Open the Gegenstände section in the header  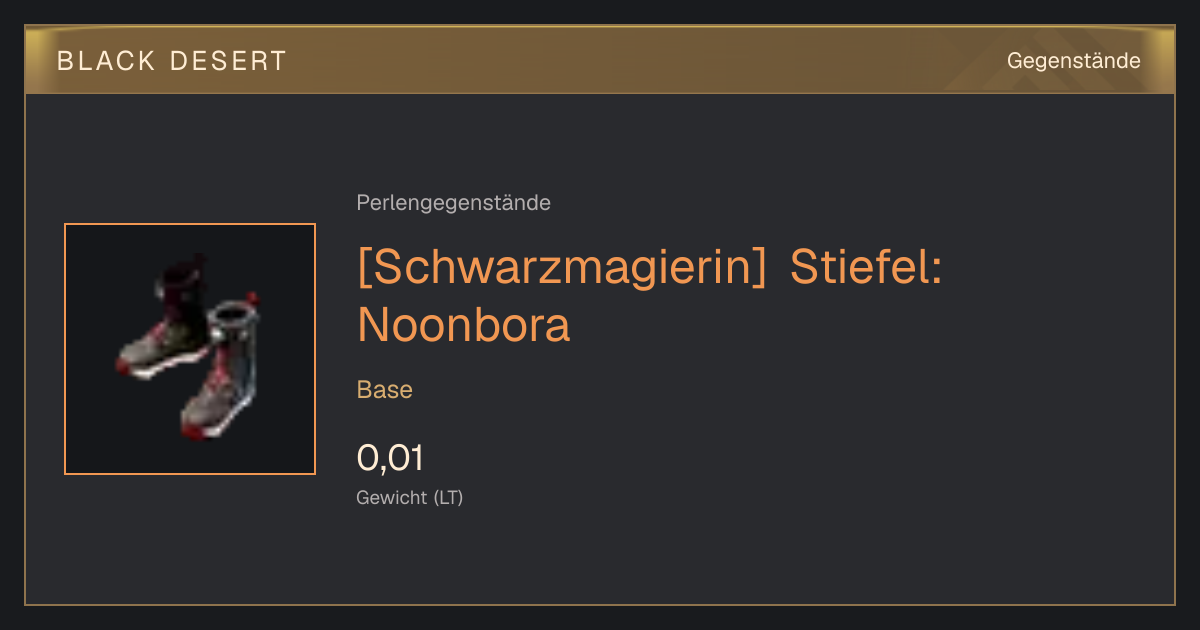1073,61
